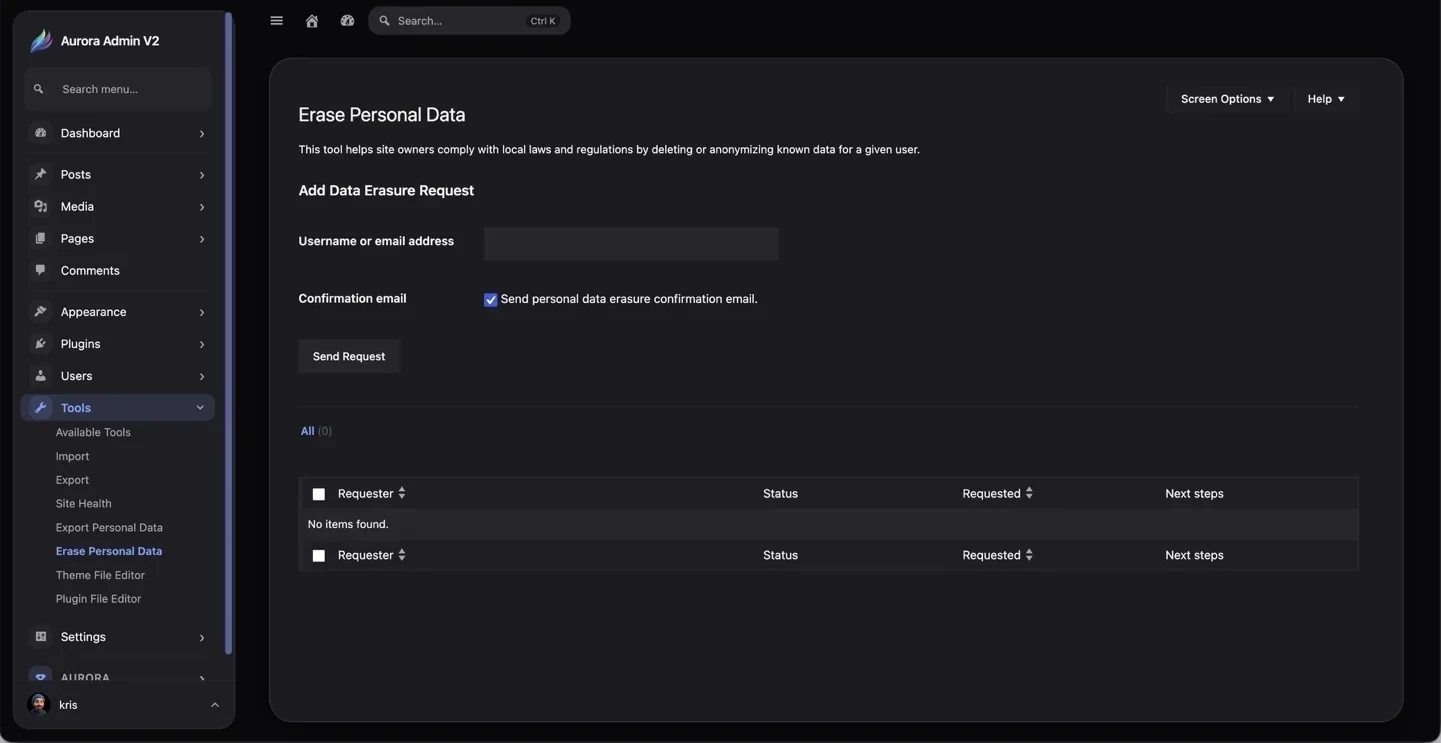Focus the Username or email address field
This screenshot has width=1441, height=743.
tap(631, 244)
